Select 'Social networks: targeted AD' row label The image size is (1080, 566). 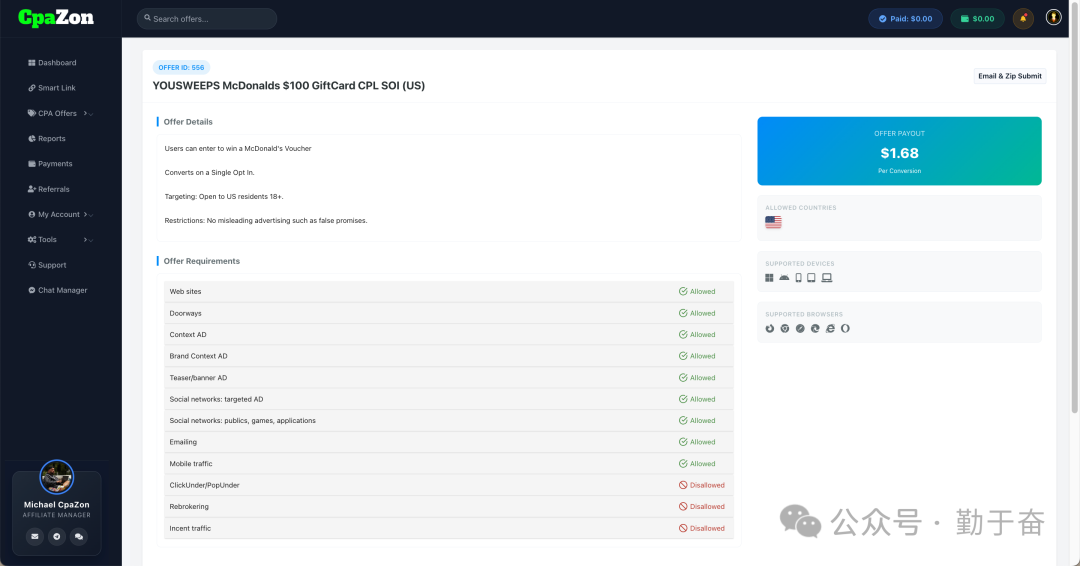(x=216, y=399)
